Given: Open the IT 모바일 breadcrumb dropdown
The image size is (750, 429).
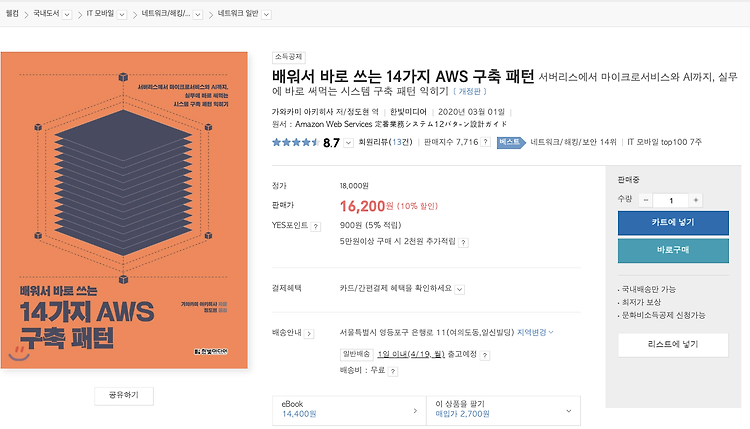Looking at the screenshot, I should pos(122,15).
